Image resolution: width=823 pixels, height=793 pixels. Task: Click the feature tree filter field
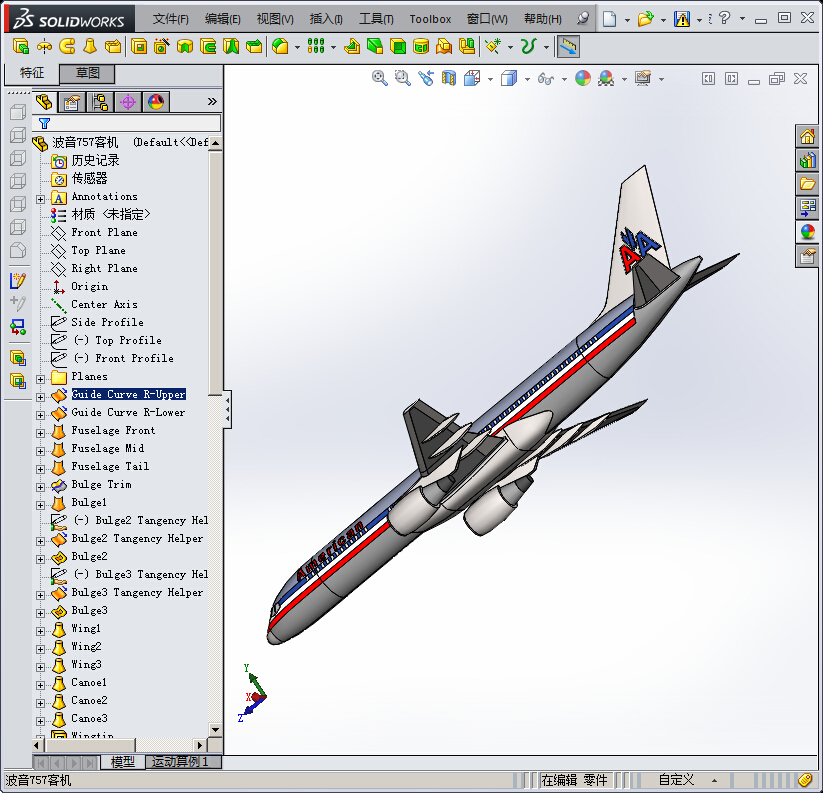click(126, 123)
